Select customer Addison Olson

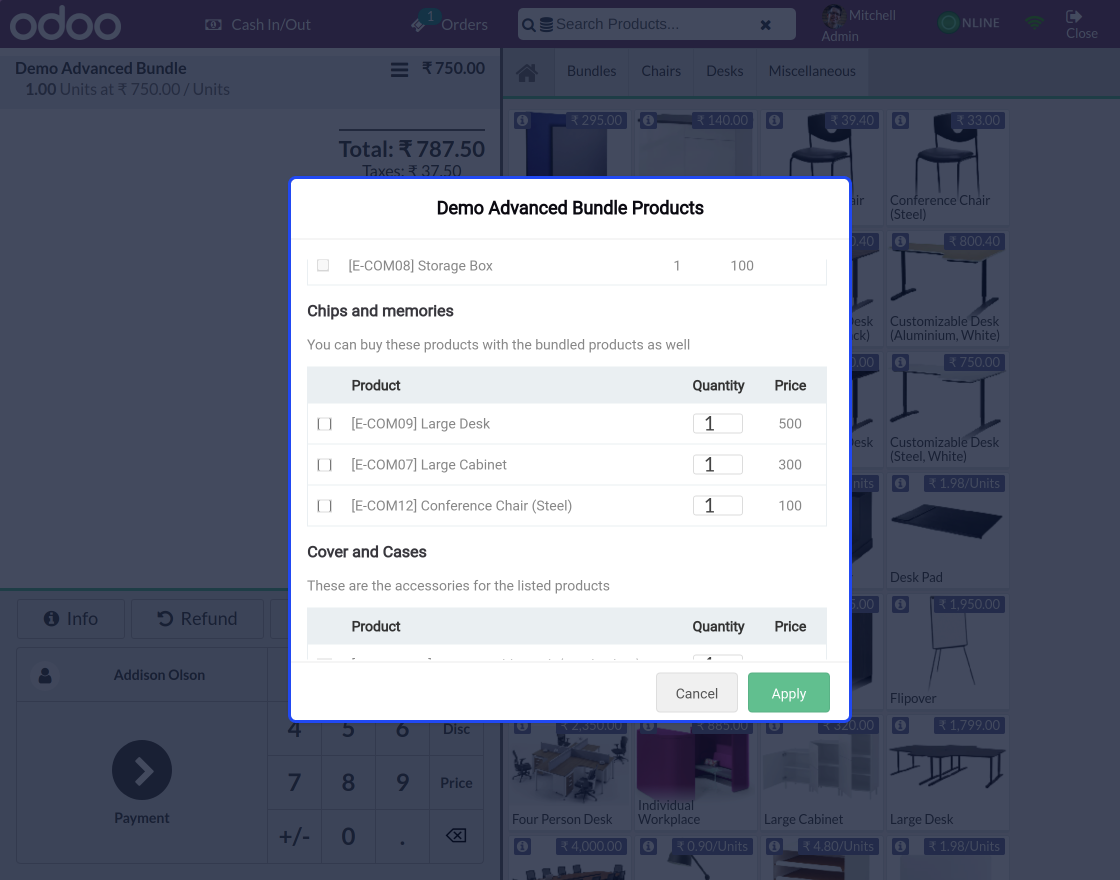point(142,675)
